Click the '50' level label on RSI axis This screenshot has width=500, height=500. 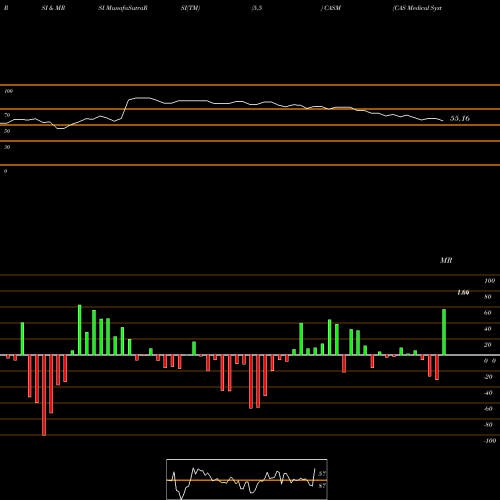(x=7, y=131)
